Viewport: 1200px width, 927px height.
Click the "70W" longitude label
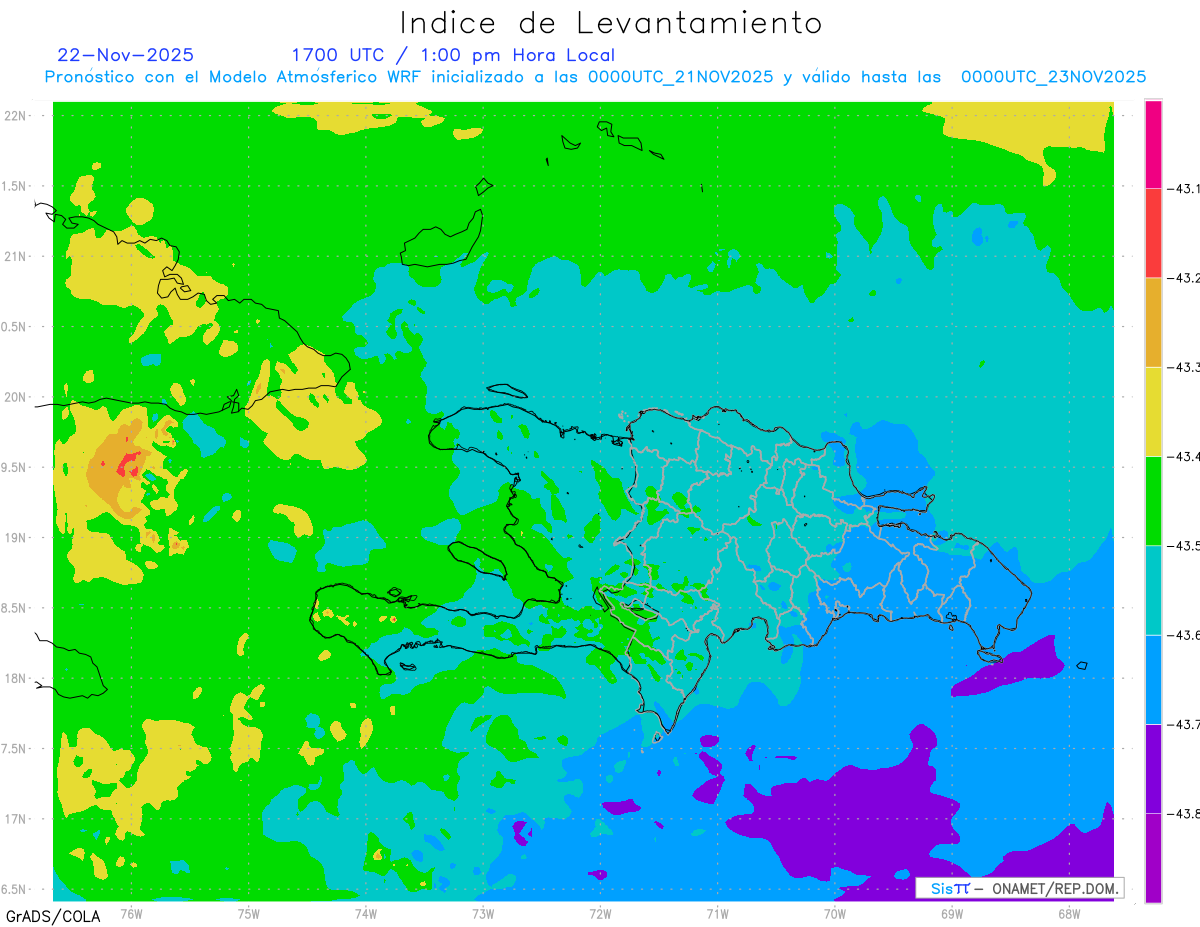pyautogui.click(x=835, y=913)
